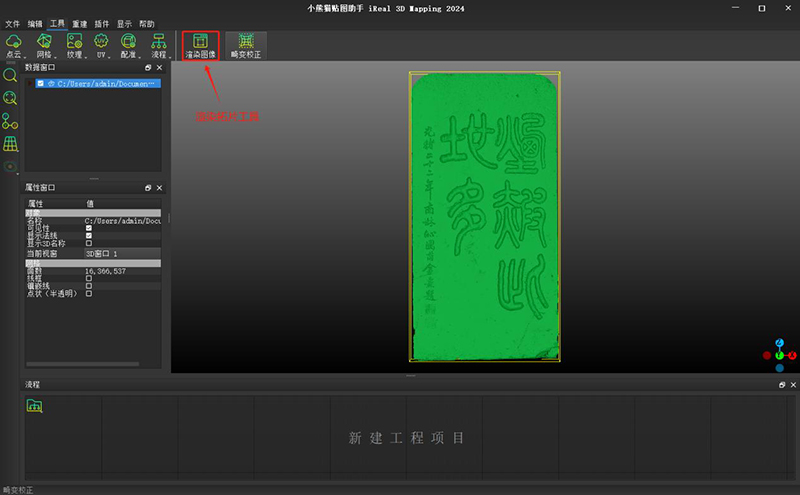
Task: Select the magnifier zoom tool in left sidebar
Action: (10, 76)
